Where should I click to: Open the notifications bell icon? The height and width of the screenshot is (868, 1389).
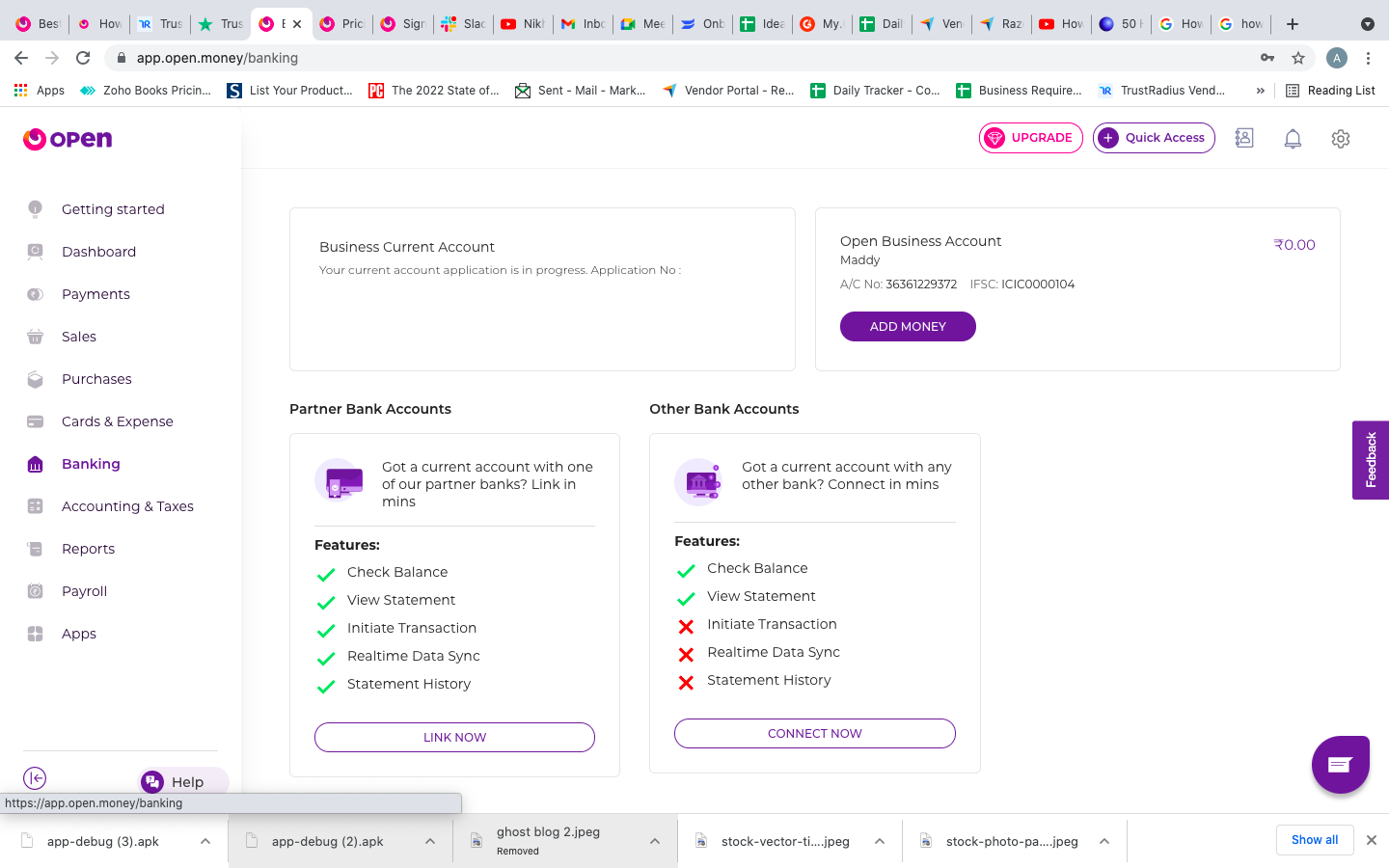(x=1293, y=139)
